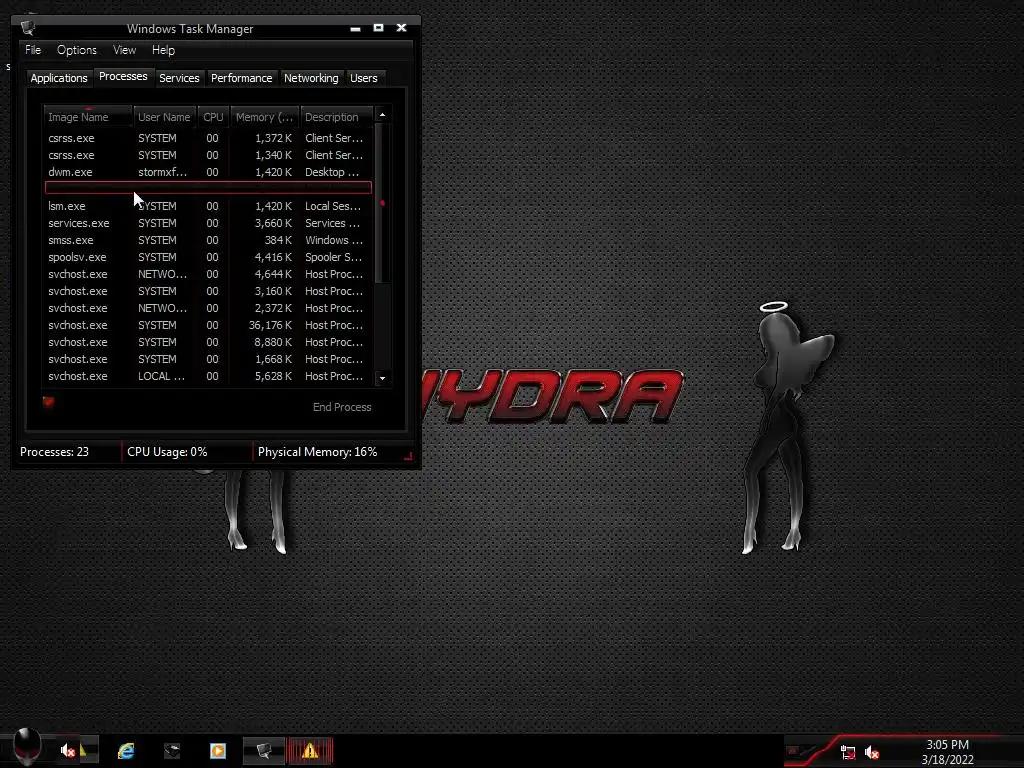Select svchost.exe using 1,668 K memory

pos(208,359)
